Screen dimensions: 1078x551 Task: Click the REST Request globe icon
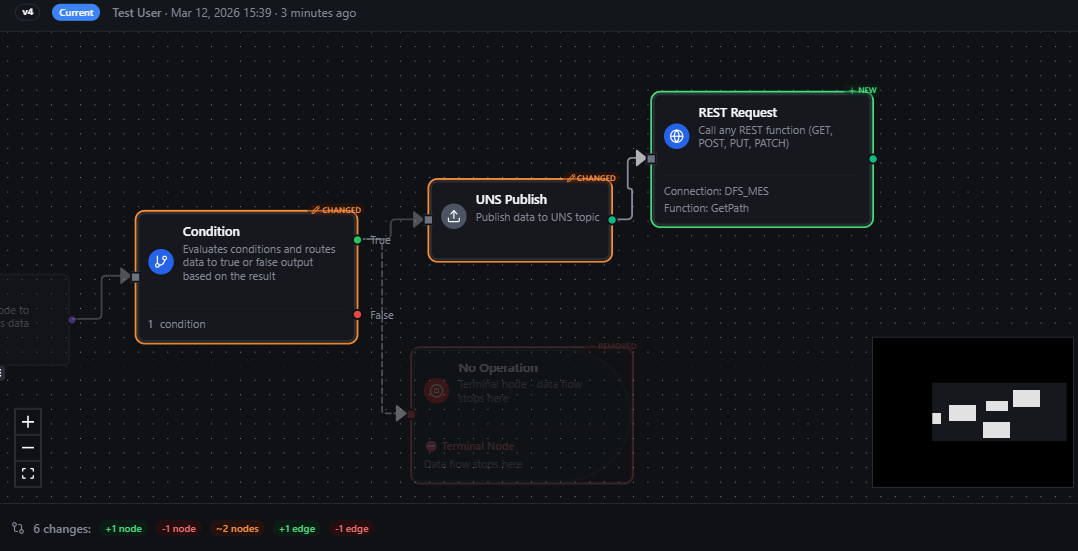coord(677,137)
